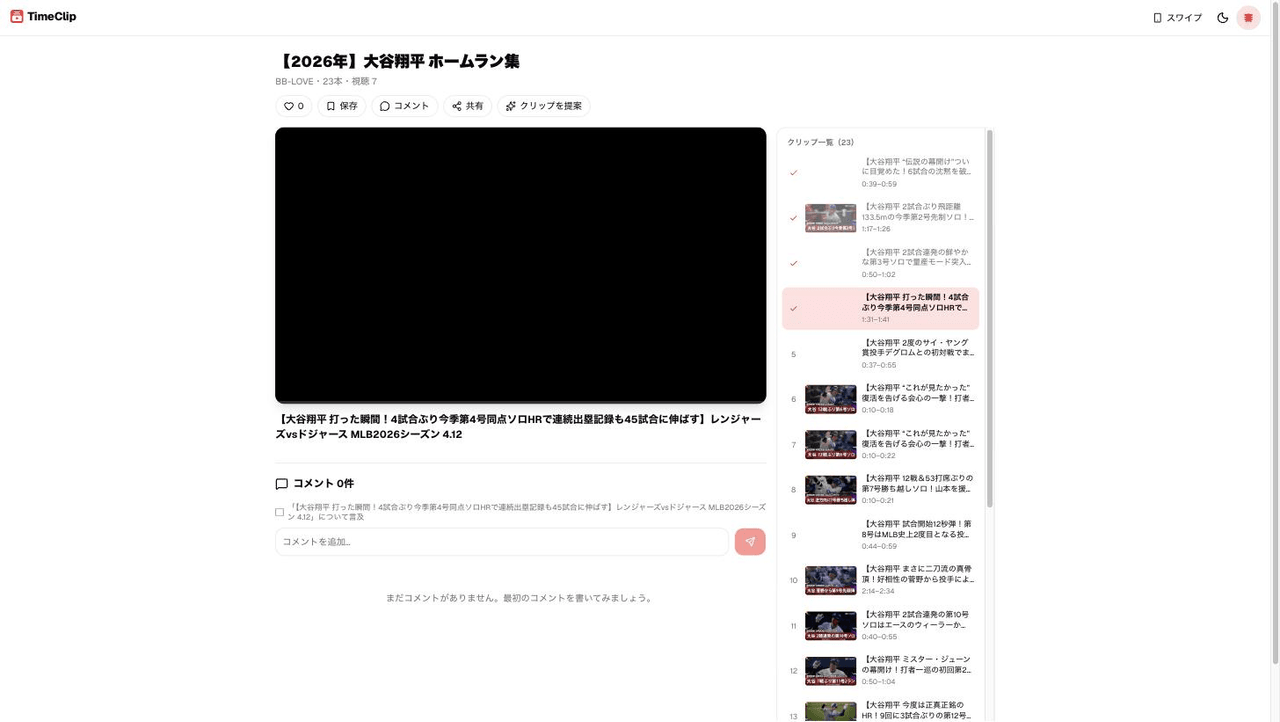
Task: Save playlist with 保存 bookmark button
Action: (x=342, y=106)
